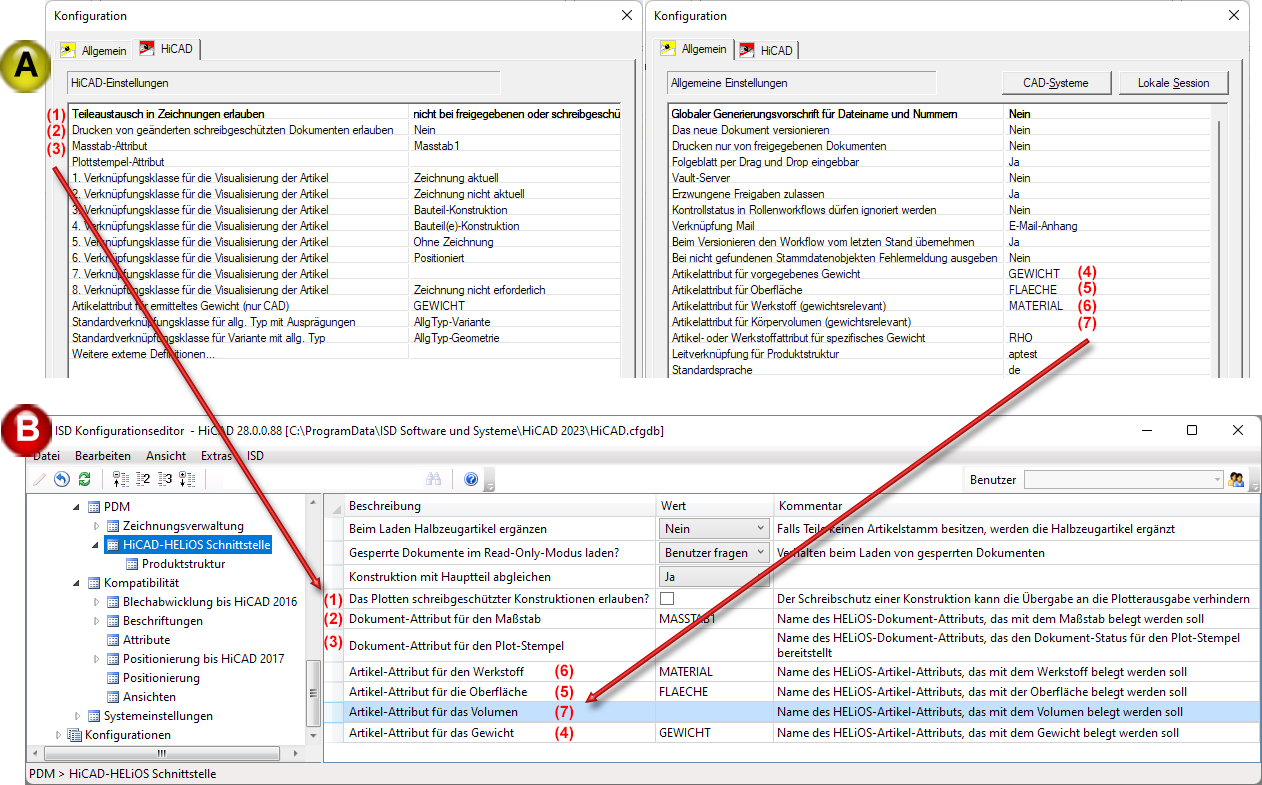Click the CAD-Systeme button
This screenshot has width=1262, height=785.
[x=1055, y=83]
